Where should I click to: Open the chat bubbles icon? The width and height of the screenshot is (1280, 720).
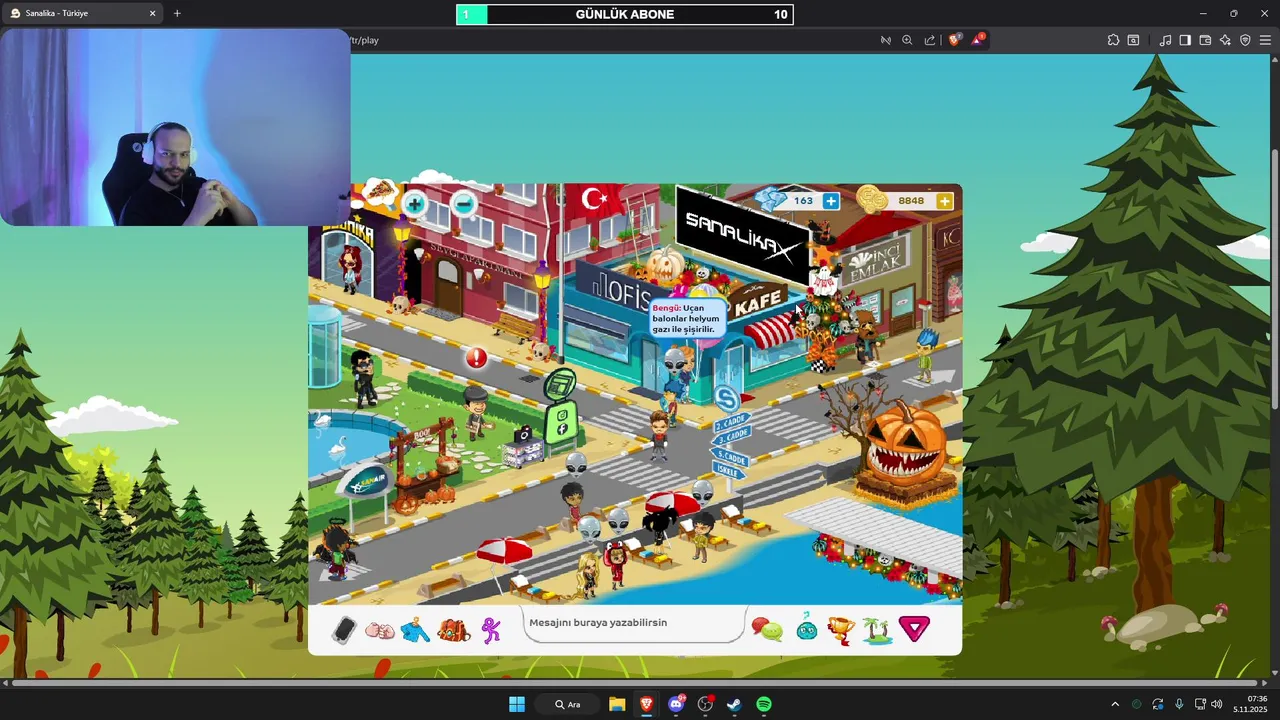[x=767, y=630]
